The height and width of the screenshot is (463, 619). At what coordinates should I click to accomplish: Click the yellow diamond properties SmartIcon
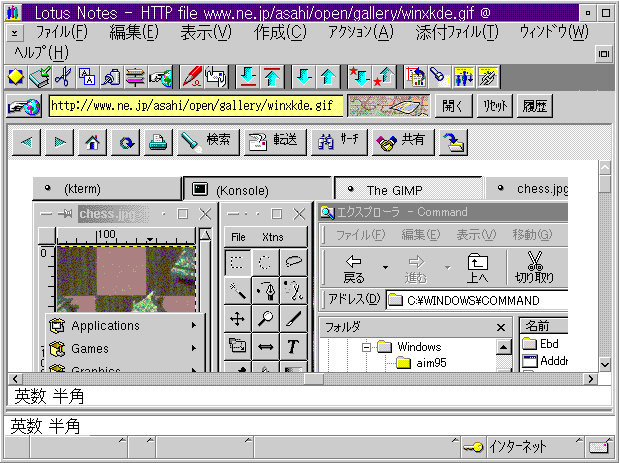[x=15, y=77]
